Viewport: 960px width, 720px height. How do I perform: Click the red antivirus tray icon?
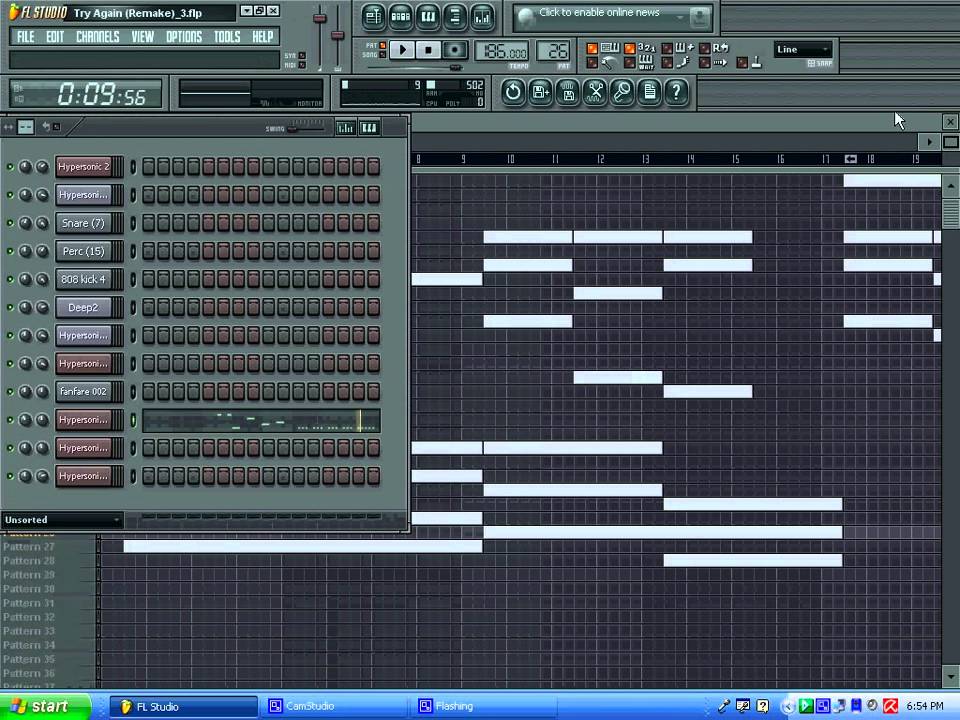pos(890,706)
